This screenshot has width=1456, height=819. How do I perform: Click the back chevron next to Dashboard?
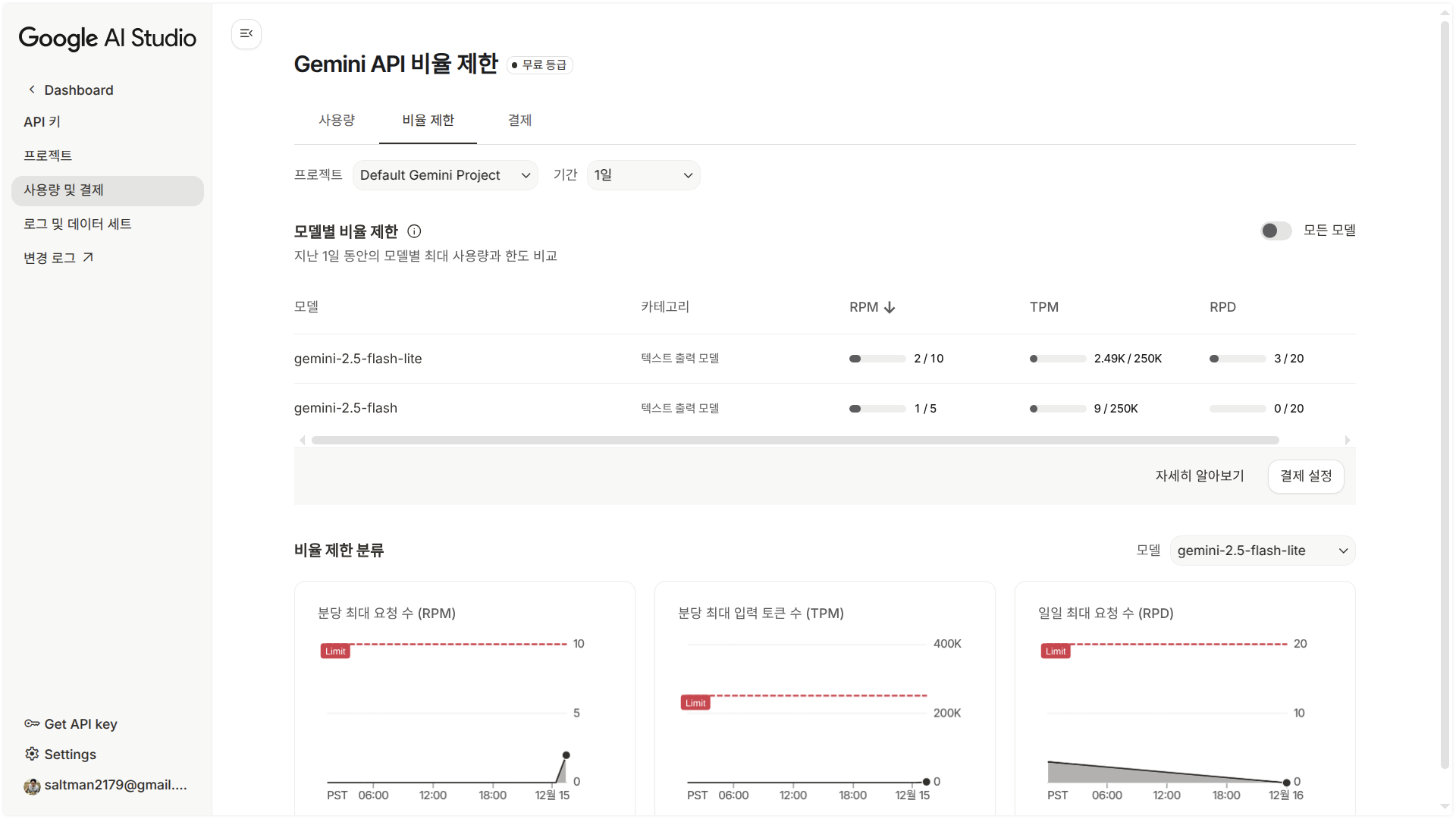(x=32, y=89)
